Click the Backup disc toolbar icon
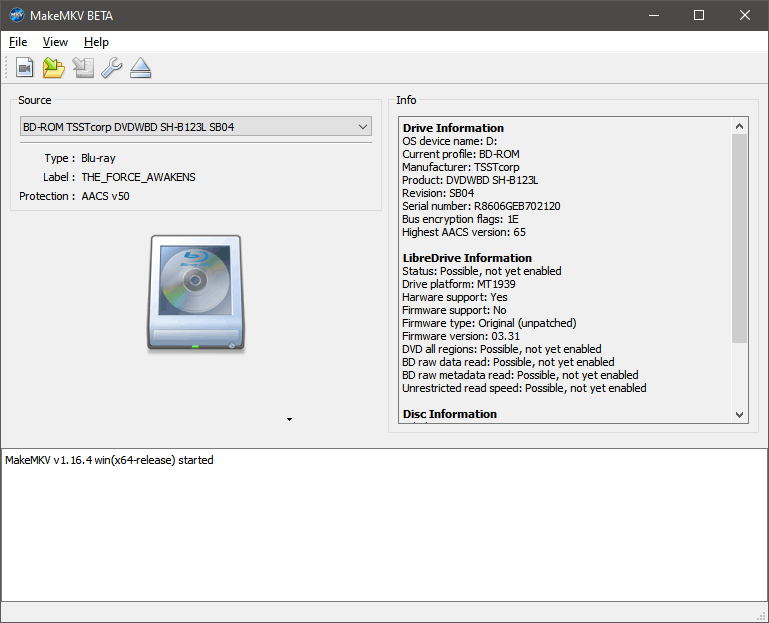 coord(83,67)
